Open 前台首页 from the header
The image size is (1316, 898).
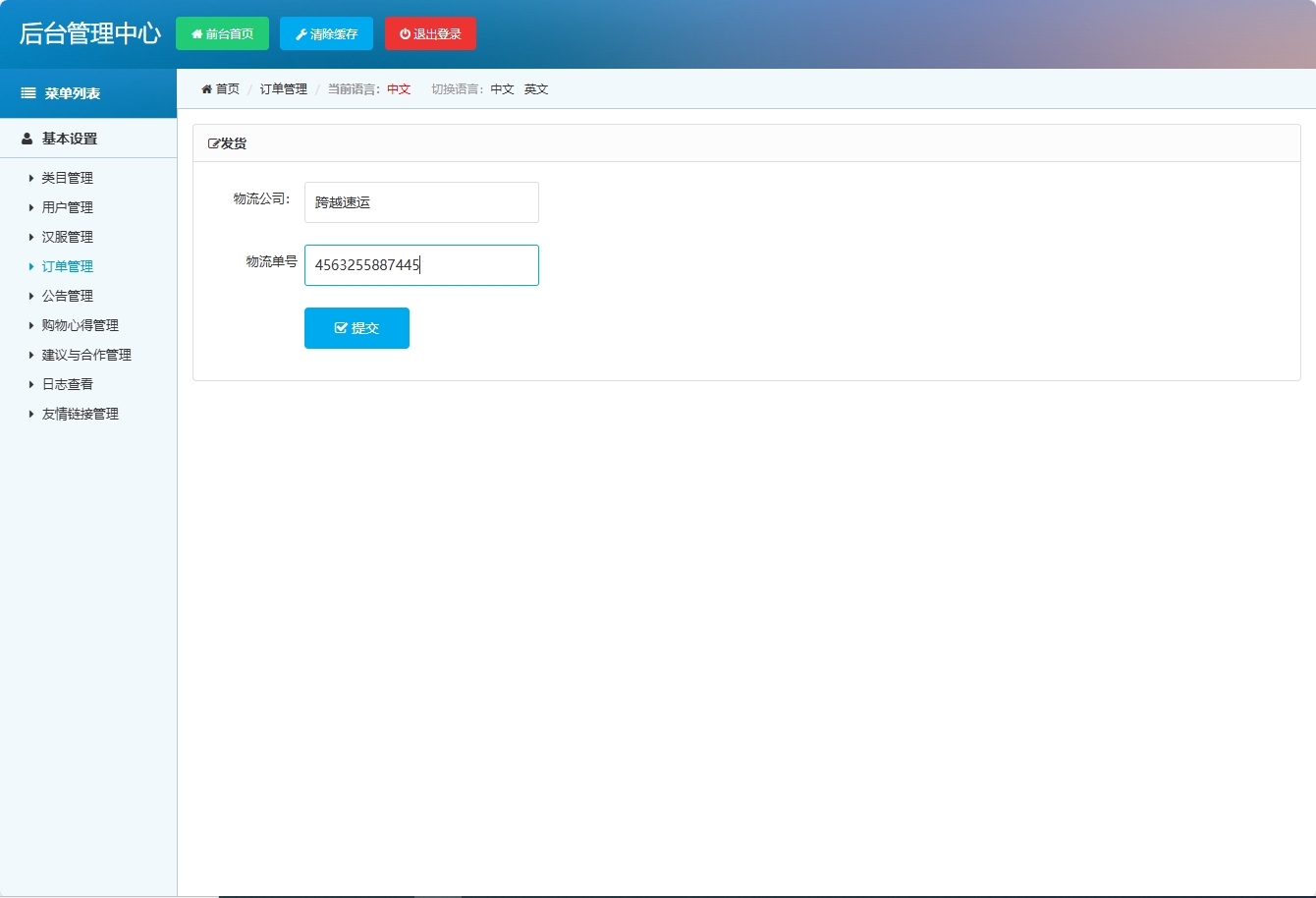click(x=222, y=33)
